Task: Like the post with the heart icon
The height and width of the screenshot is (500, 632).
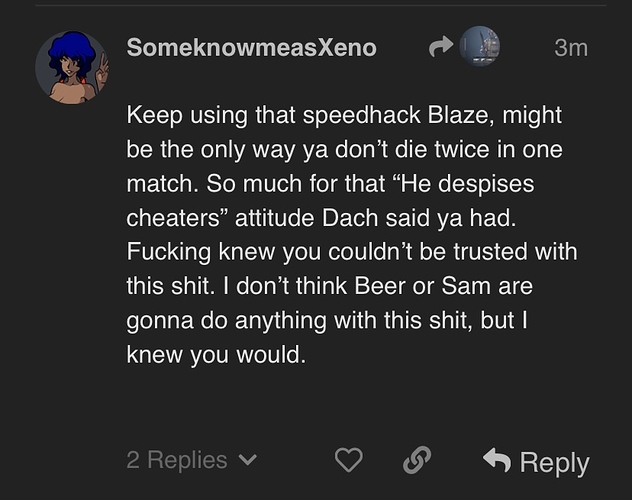Action: pos(348,460)
